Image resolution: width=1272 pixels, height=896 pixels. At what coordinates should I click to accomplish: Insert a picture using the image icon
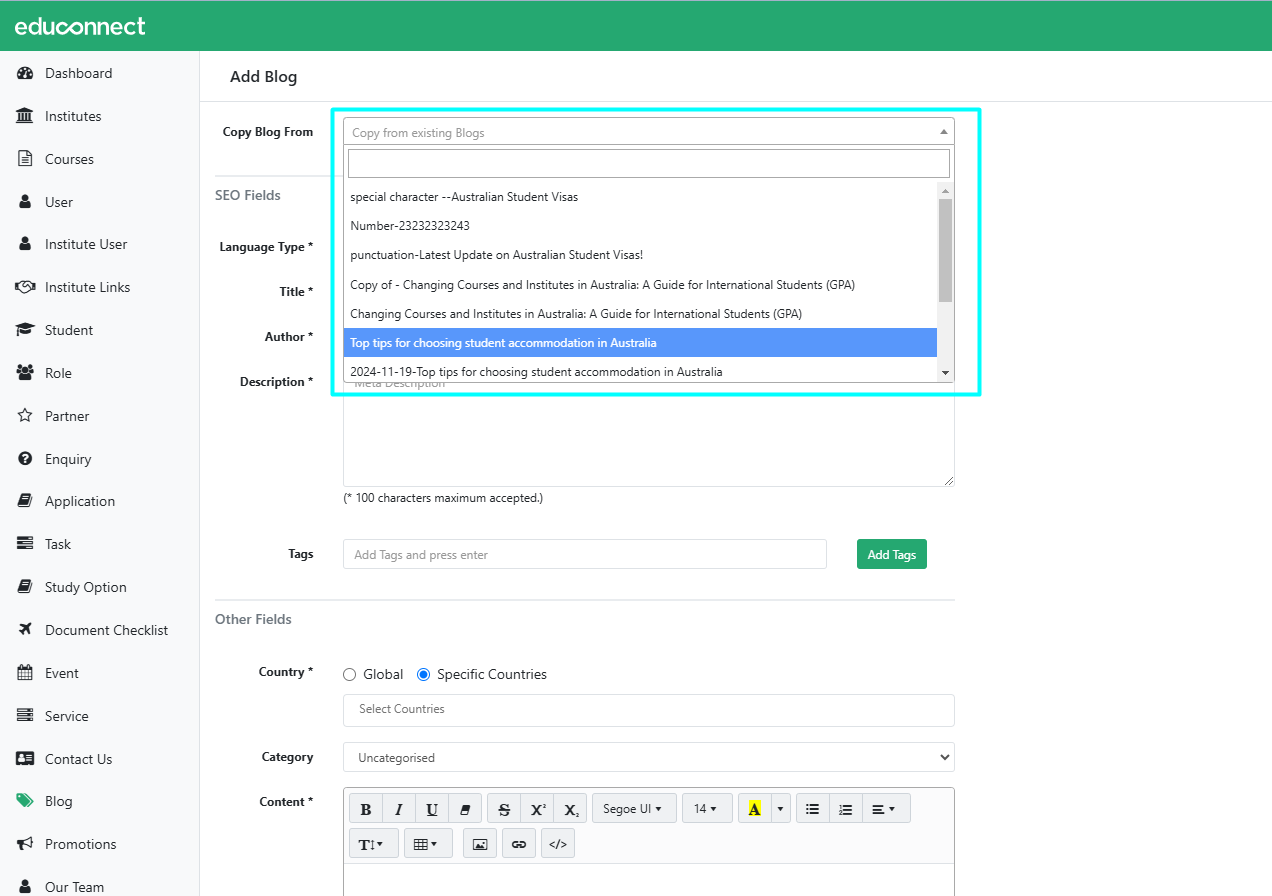coord(480,844)
